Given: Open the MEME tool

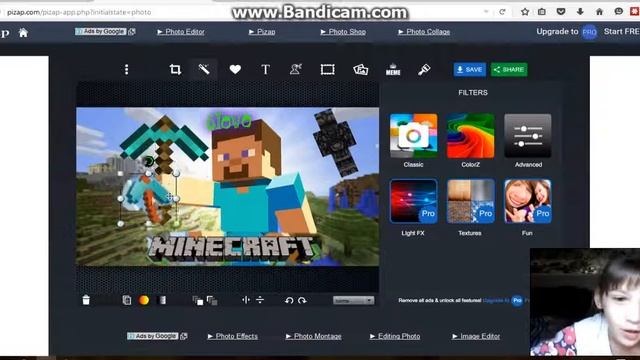Looking at the screenshot, I should (393, 69).
